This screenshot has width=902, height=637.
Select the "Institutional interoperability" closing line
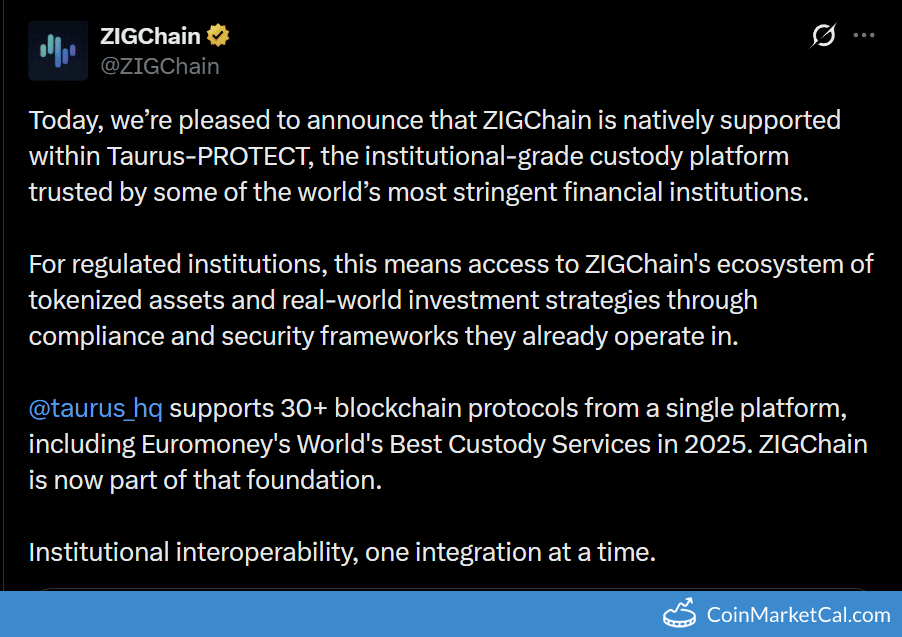342,551
